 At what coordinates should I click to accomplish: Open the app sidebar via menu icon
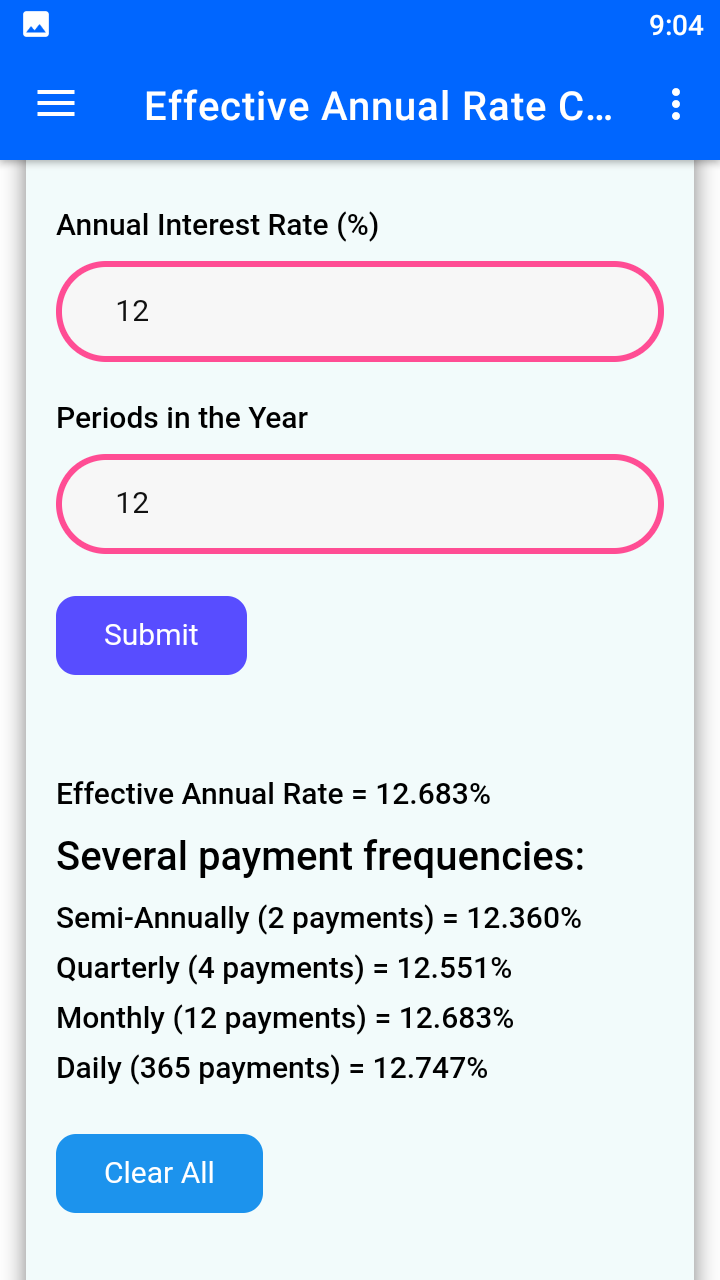click(x=55, y=105)
